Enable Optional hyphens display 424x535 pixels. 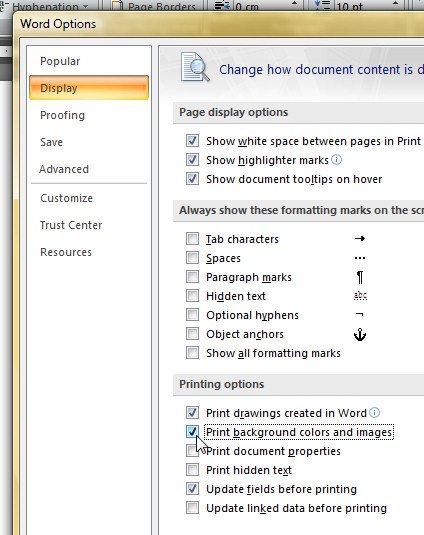pos(192,315)
